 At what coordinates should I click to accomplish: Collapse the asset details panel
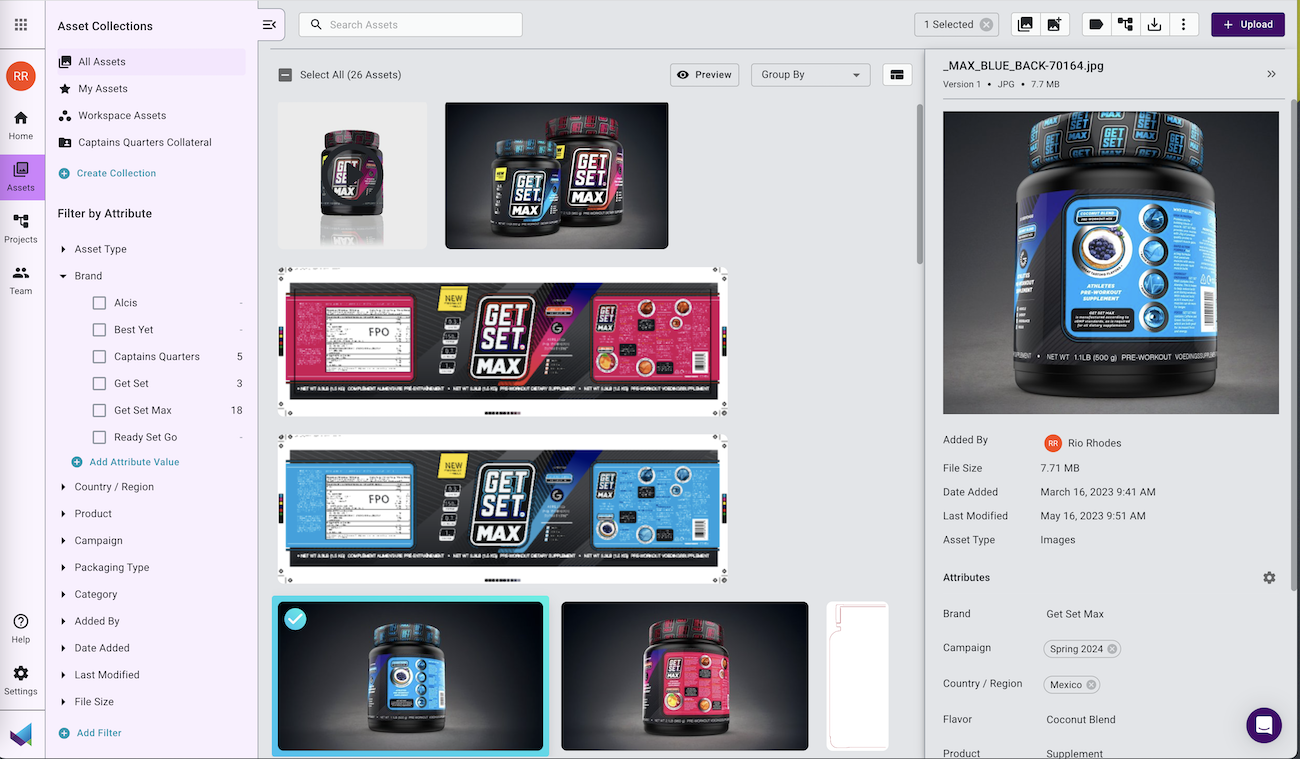(1272, 74)
